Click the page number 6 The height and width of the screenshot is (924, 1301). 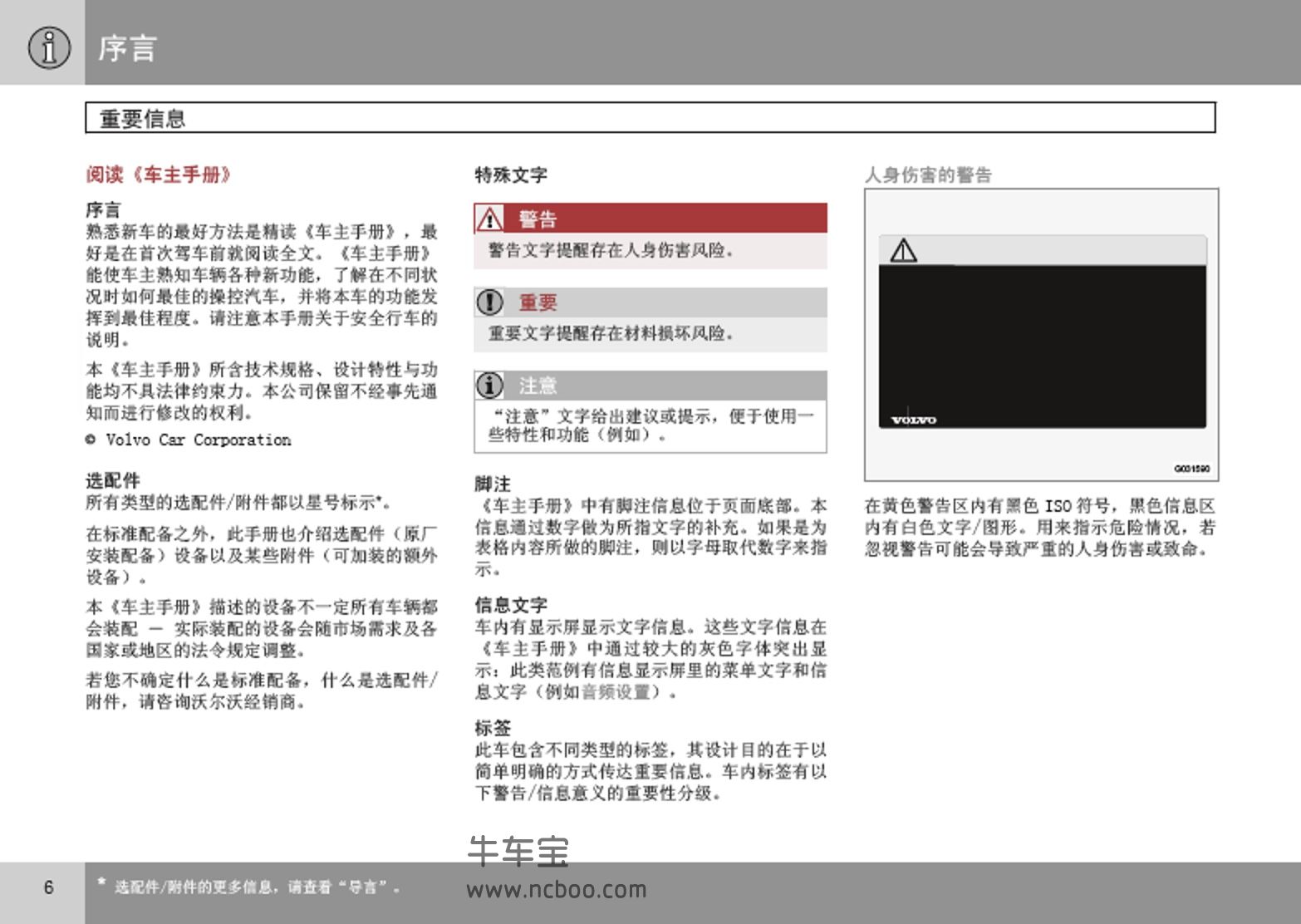48,887
